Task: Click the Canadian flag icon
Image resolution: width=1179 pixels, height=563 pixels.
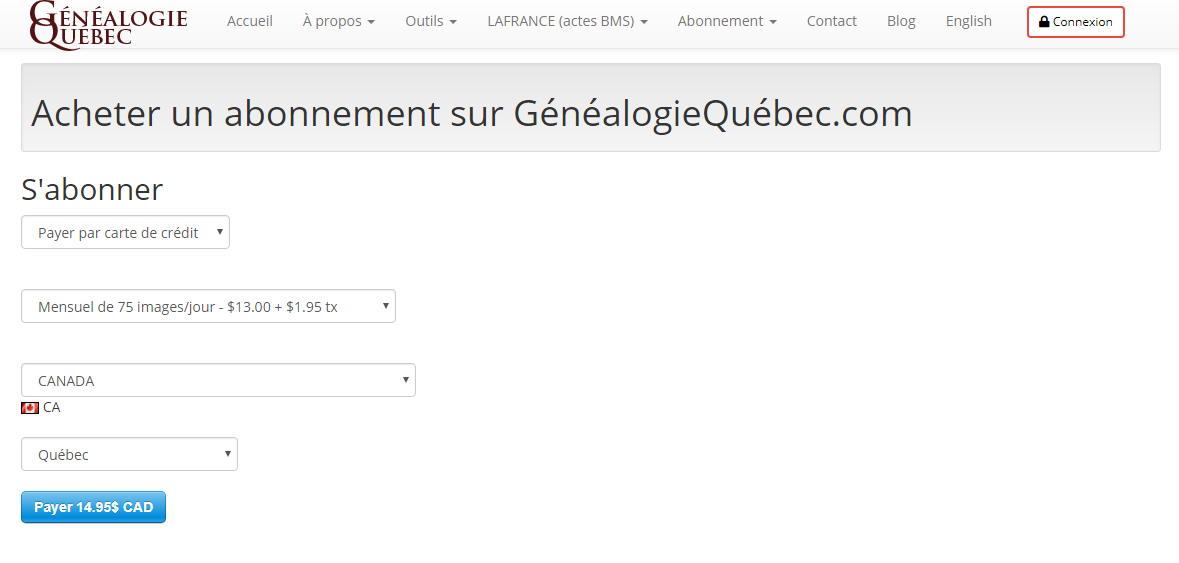Action: (30, 408)
